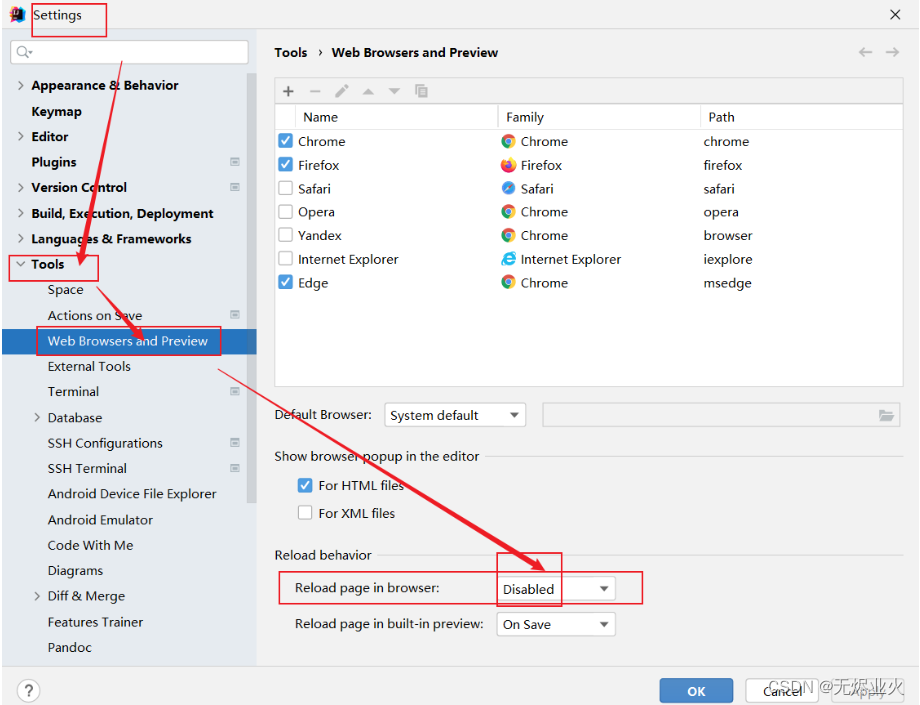Click the search magnifier icon
The width and height of the screenshot is (920, 705).
23,52
